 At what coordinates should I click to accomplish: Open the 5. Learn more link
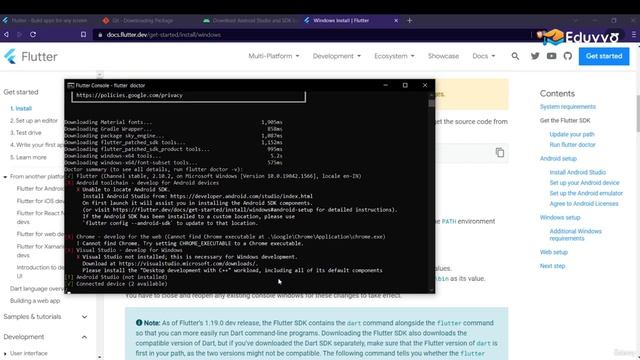pyautogui.click(x=28, y=157)
